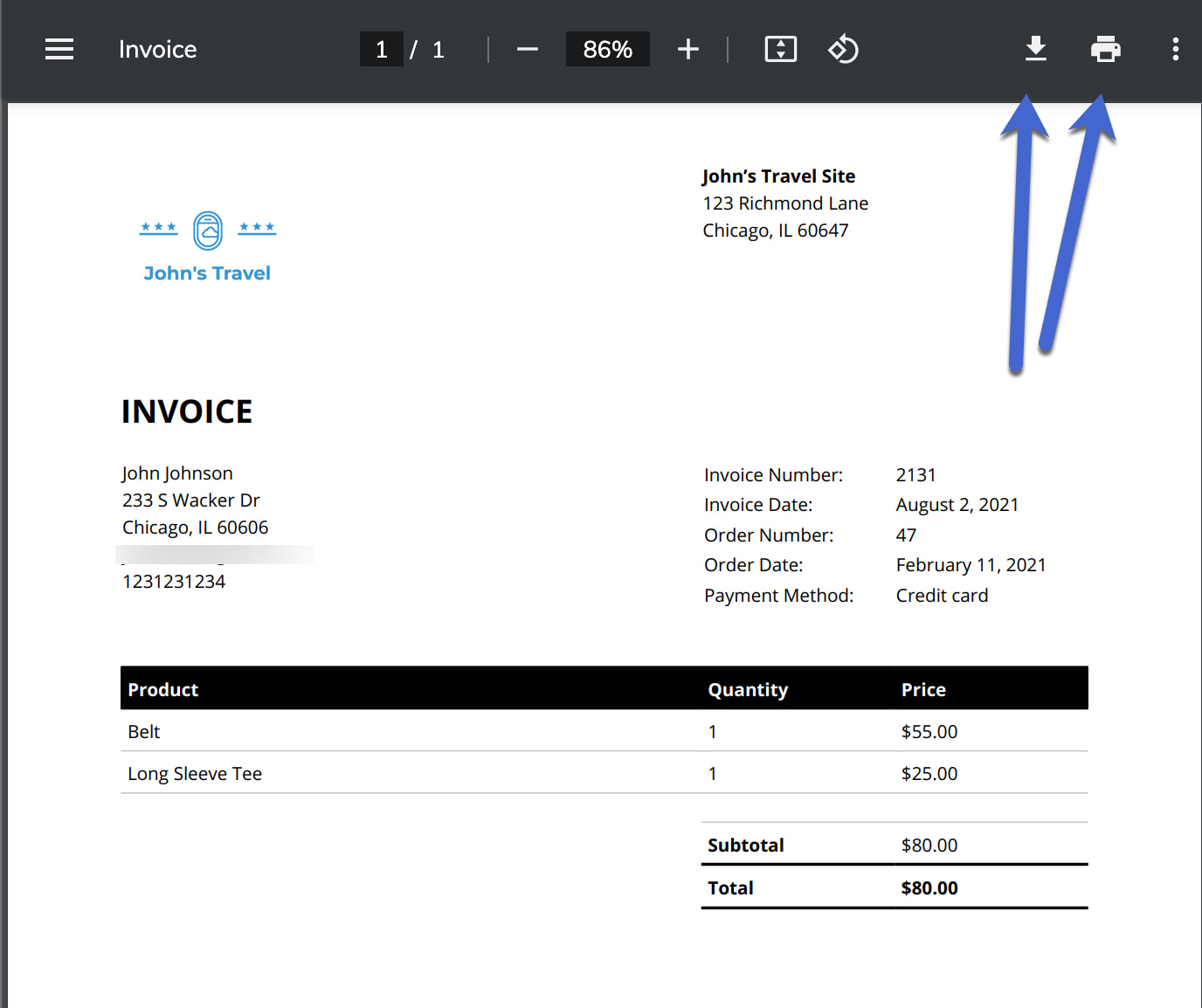
Task: Expand the three-dot overflow menu
Action: pos(1175,49)
